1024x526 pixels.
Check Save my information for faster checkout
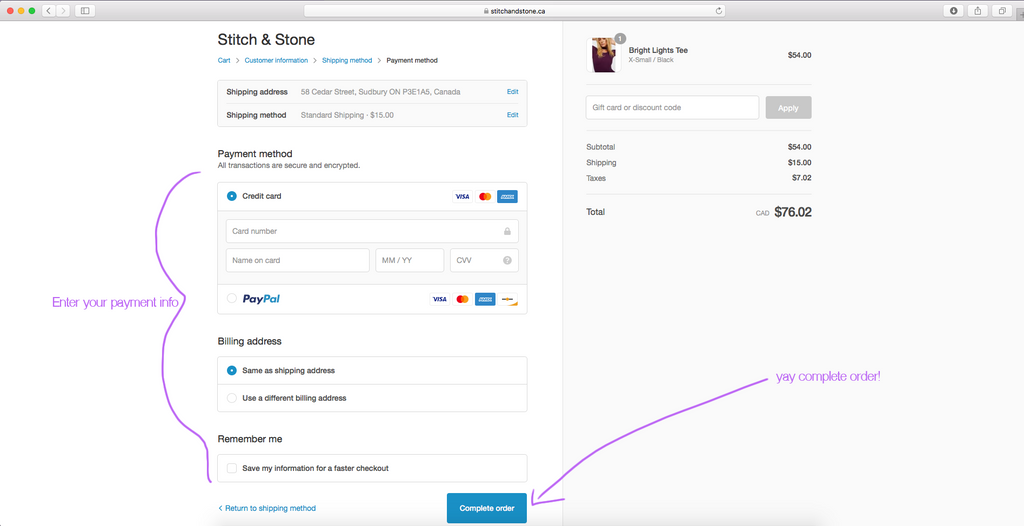232,468
